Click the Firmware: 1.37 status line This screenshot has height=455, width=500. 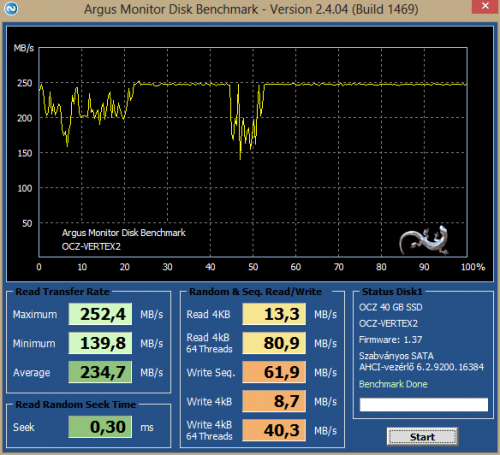coord(390,340)
